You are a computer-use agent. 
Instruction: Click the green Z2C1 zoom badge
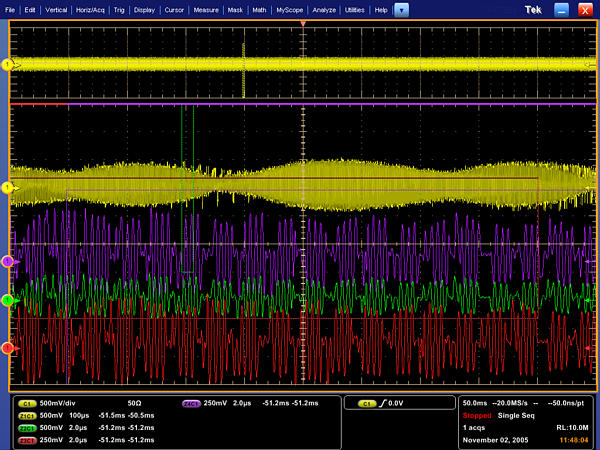27,427
